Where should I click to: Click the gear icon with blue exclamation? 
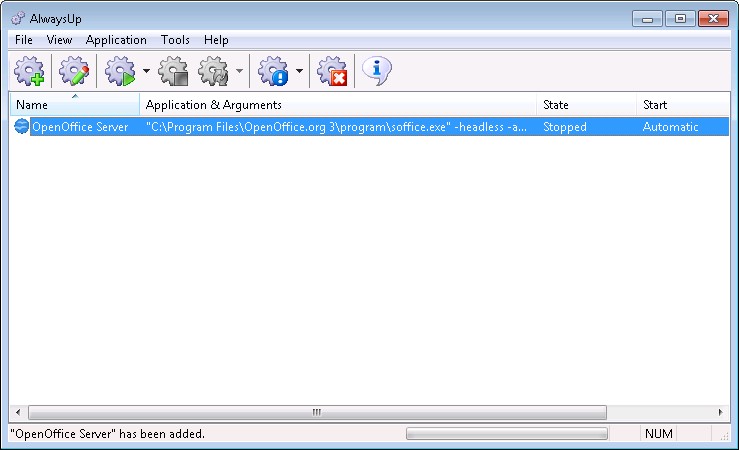click(x=273, y=71)
